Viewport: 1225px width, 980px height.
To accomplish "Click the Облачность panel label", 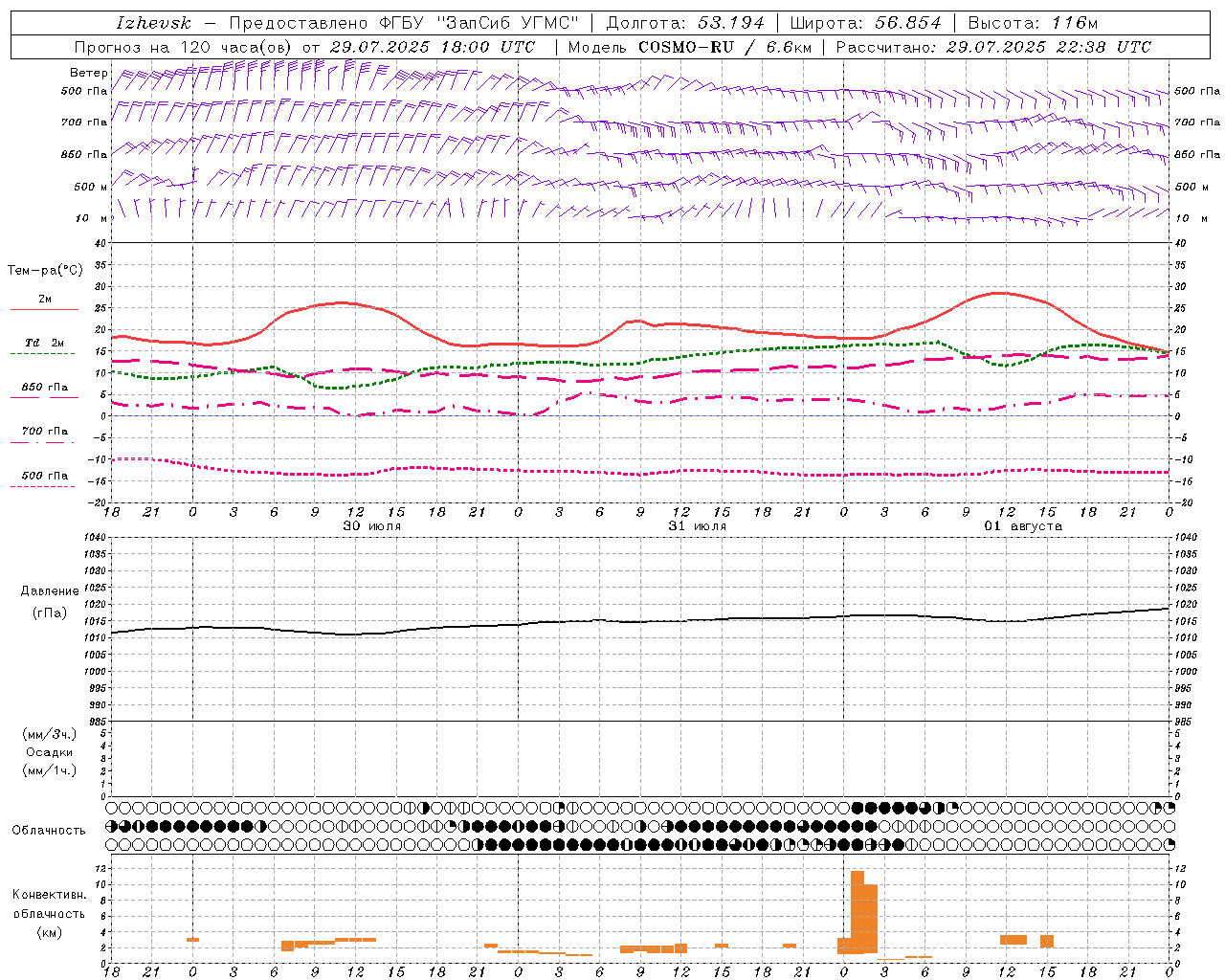I will click(x=49, y=831).
